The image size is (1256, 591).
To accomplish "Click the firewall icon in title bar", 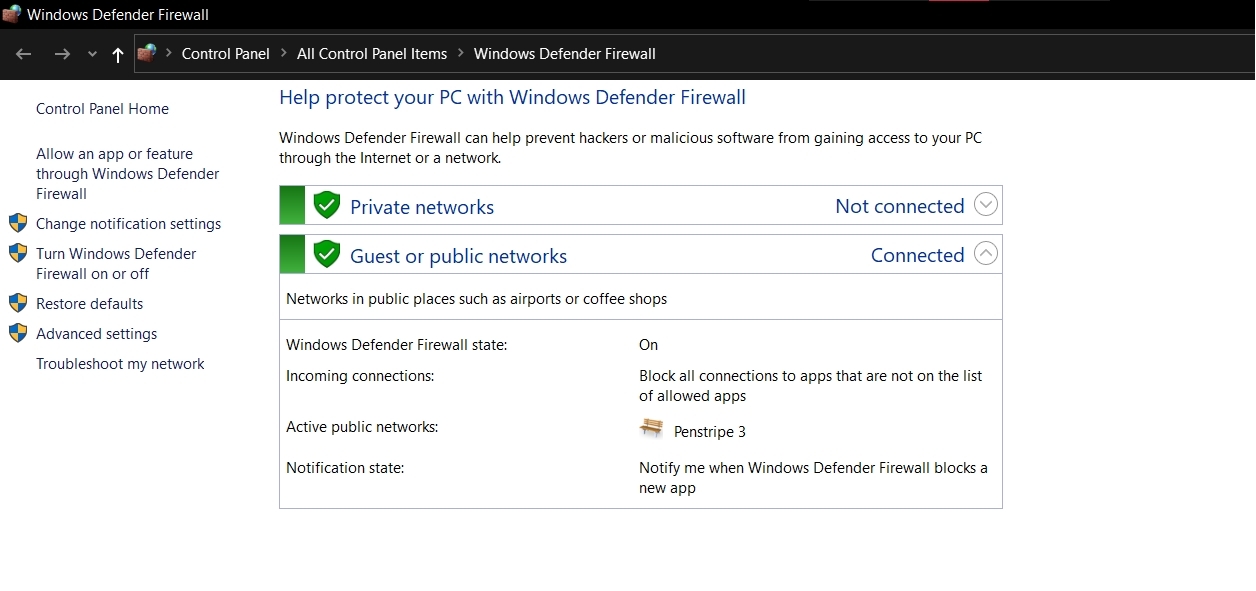I will click(x=12, y=15).
